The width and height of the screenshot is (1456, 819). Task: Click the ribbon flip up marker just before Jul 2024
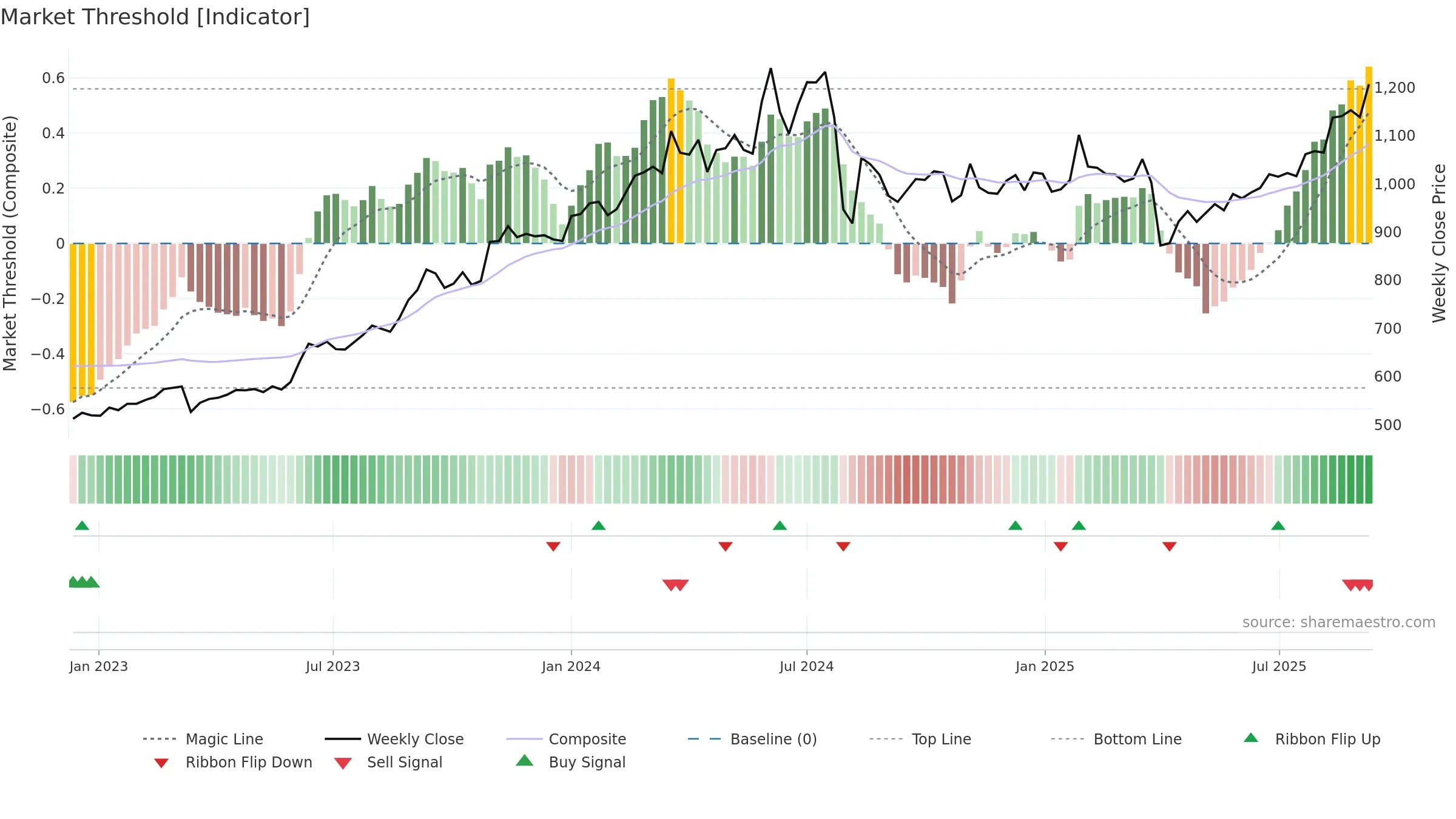tap(780, 525)
